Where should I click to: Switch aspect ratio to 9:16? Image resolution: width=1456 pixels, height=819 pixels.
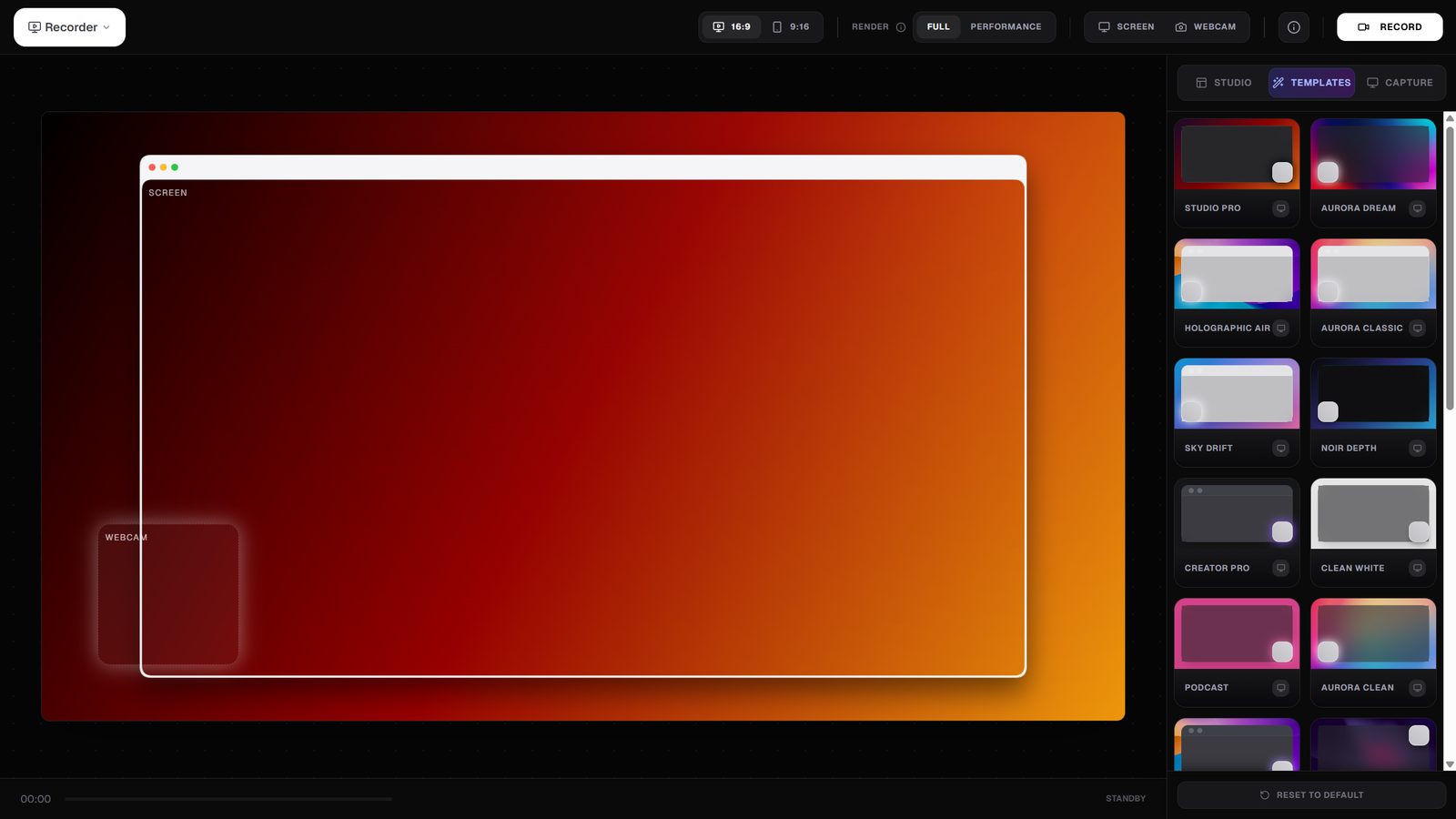click(790, 27)
